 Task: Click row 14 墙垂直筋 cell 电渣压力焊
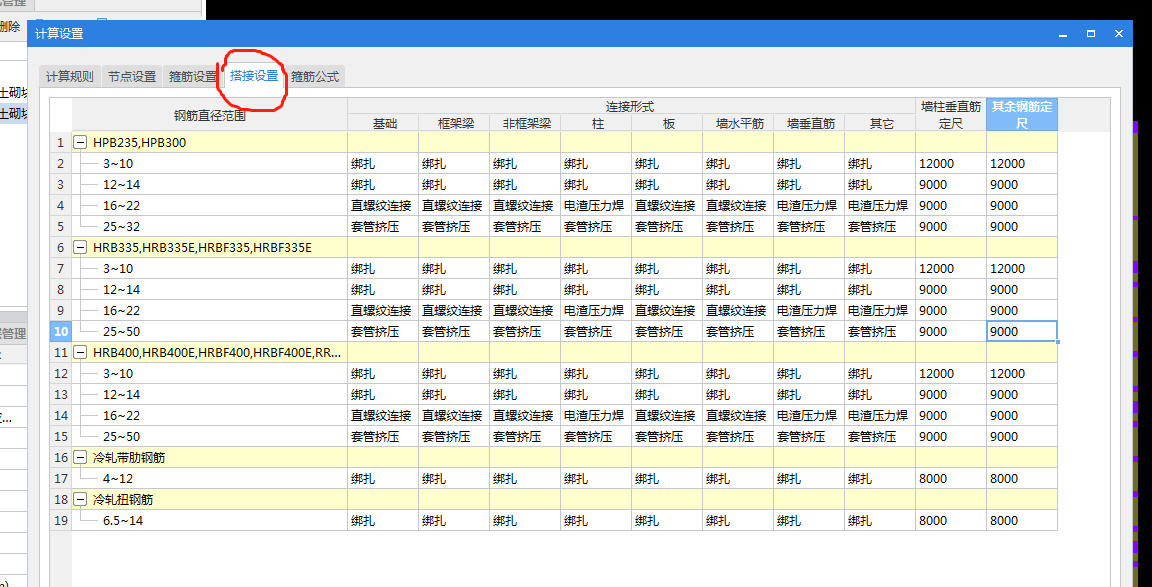coord(809,416)
